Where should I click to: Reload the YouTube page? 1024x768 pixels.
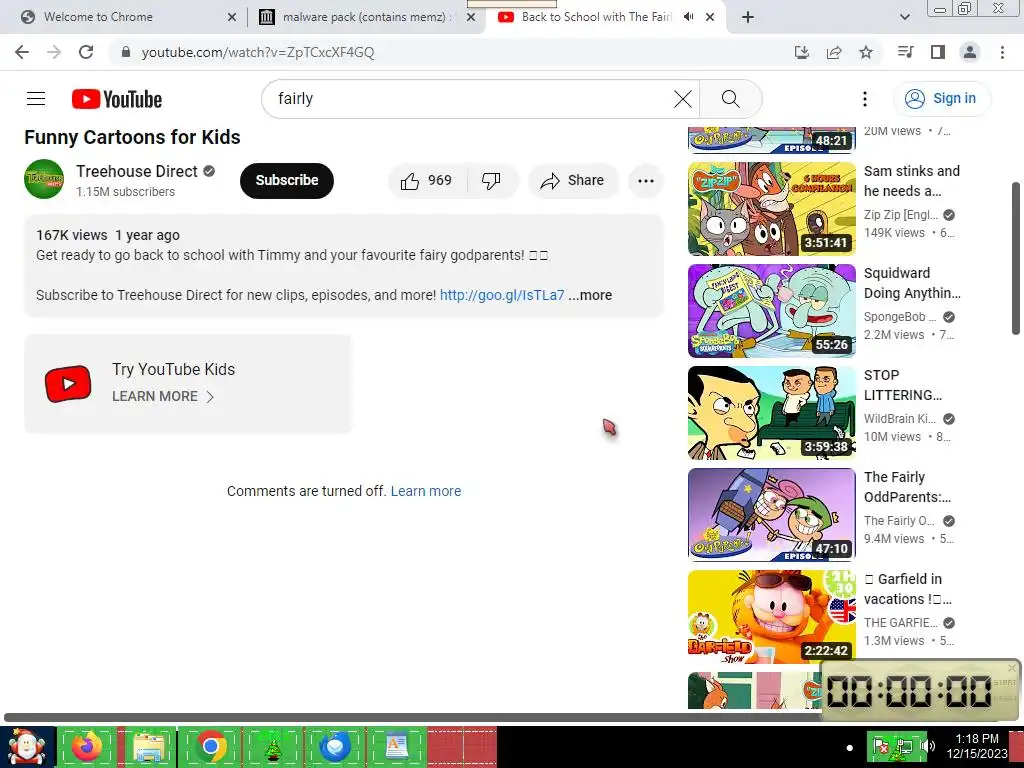[86, 52]
